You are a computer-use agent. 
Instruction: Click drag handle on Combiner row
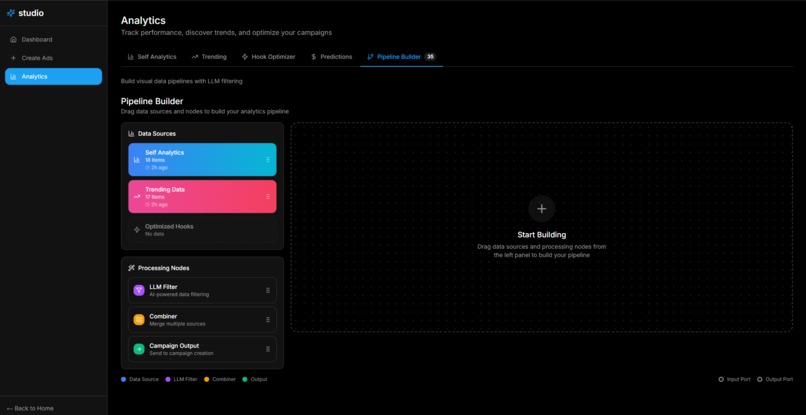click(x=268, y=320)
